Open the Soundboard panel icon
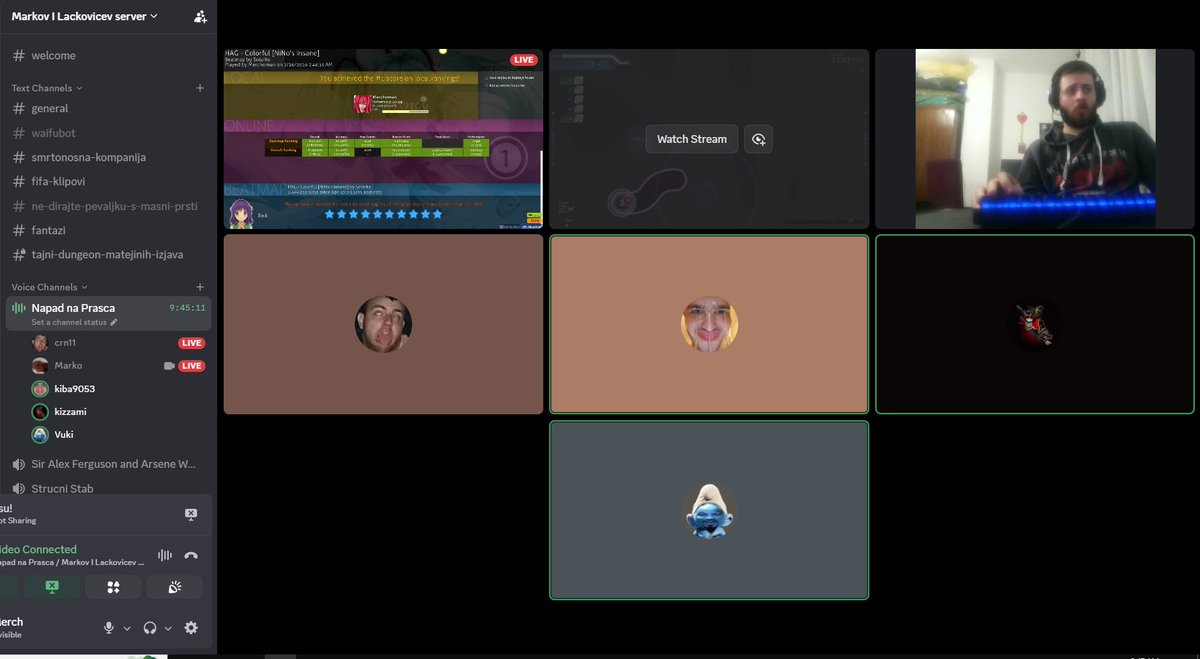 (175, 587)
